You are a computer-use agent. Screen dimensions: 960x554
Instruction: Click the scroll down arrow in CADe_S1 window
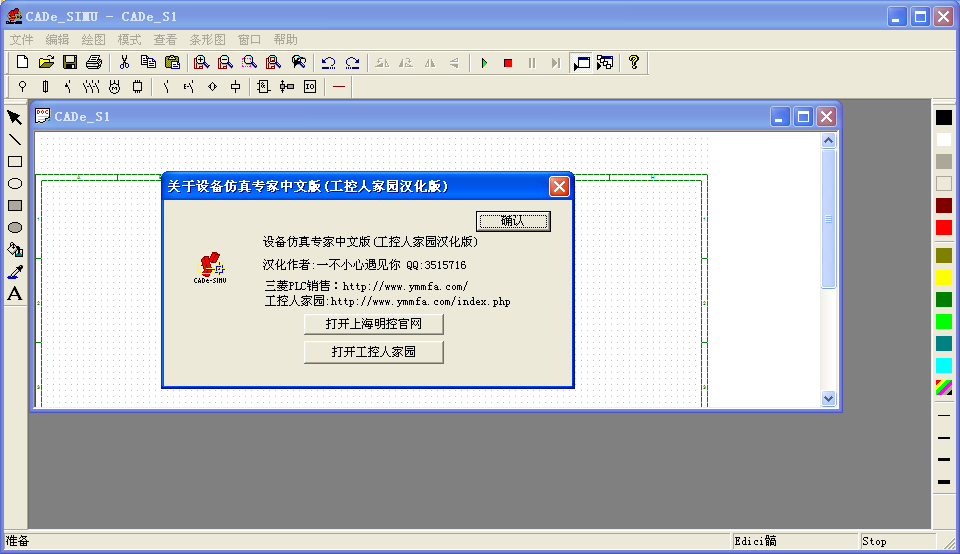828,398
